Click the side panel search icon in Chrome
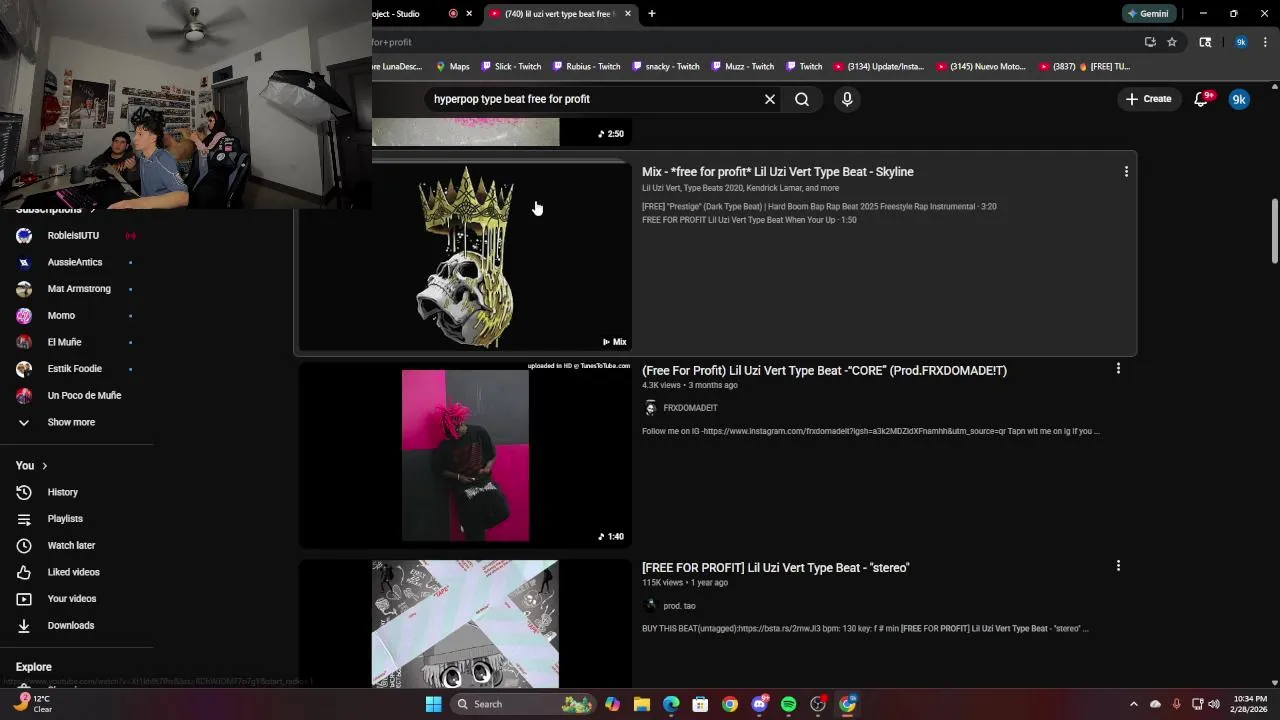Viewport: 1280px width, 720px height. pyautogui.click(x=1205, y=42)
